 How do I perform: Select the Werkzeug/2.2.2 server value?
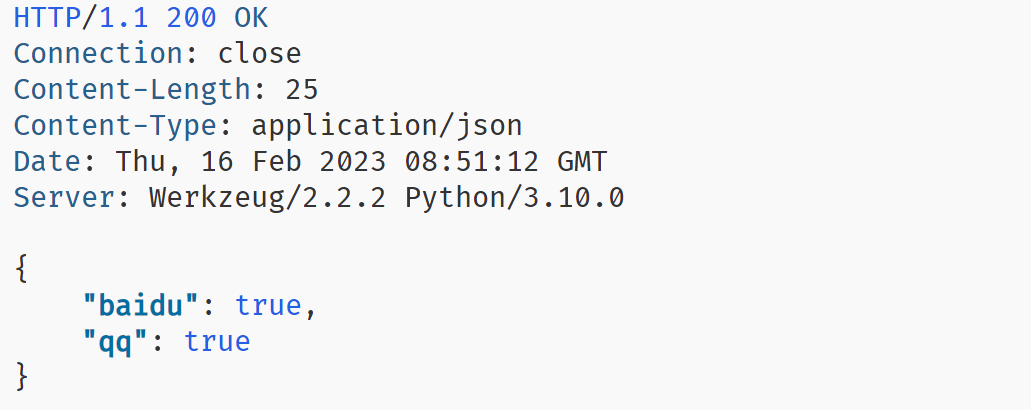(x=268, y=198)
